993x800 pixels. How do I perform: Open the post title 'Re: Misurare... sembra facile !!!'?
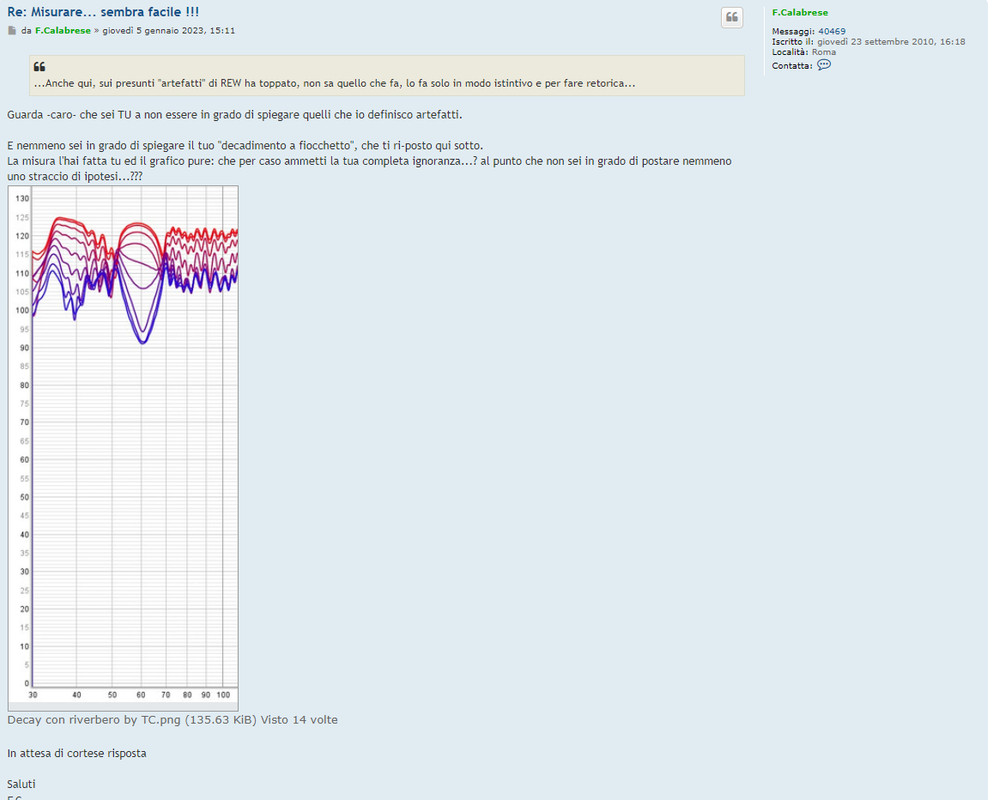103,12
